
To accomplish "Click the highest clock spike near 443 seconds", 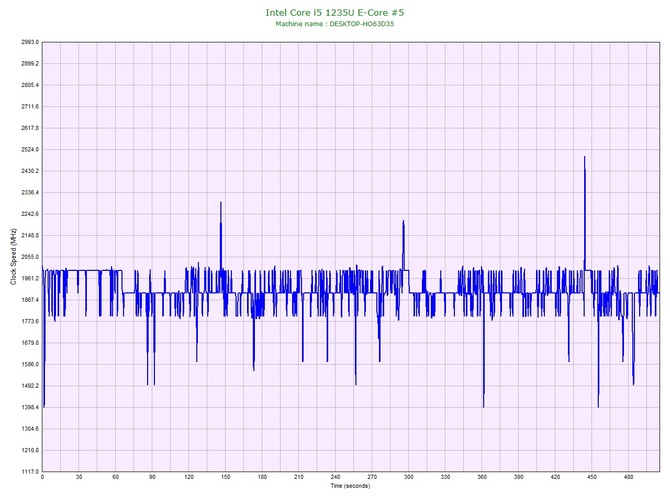I will (x=585, y=157).
